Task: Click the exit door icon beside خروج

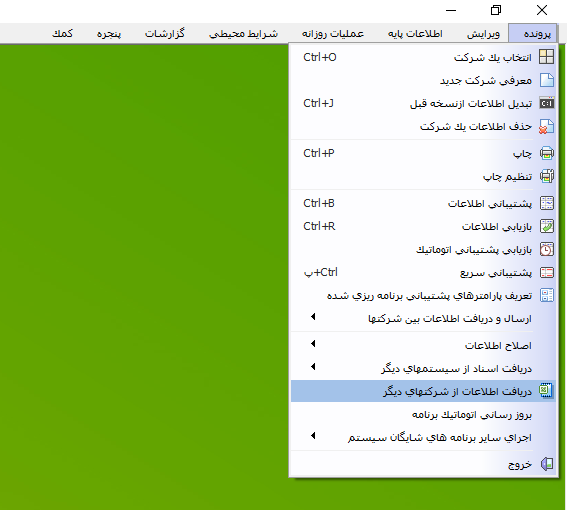Action: (x=546, y=464)
